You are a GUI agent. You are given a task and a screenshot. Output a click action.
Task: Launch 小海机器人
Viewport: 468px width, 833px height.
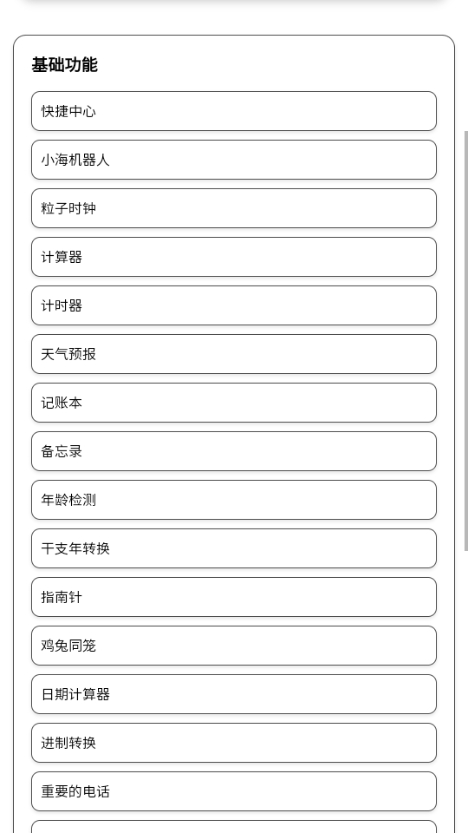pos(234,160)
